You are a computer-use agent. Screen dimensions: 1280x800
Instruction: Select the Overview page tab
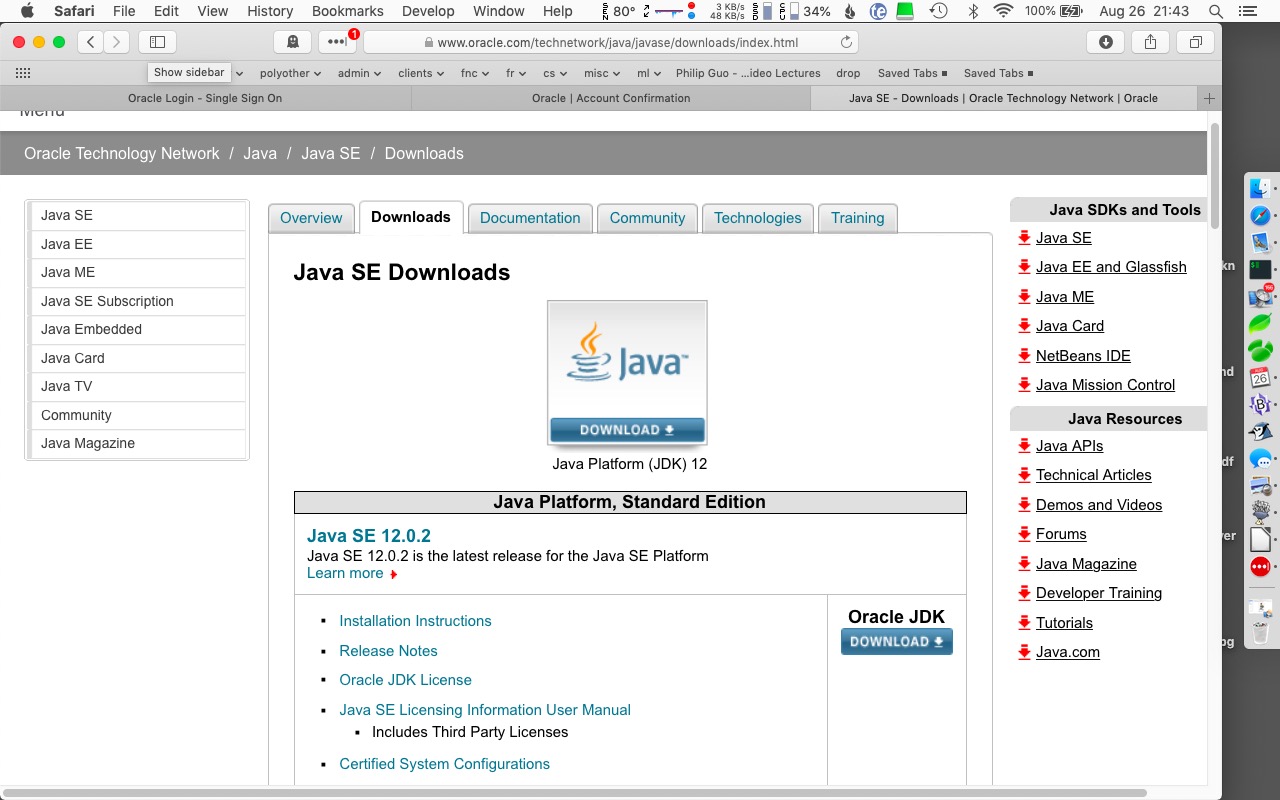pyautogui.click(x=311, y=218)
